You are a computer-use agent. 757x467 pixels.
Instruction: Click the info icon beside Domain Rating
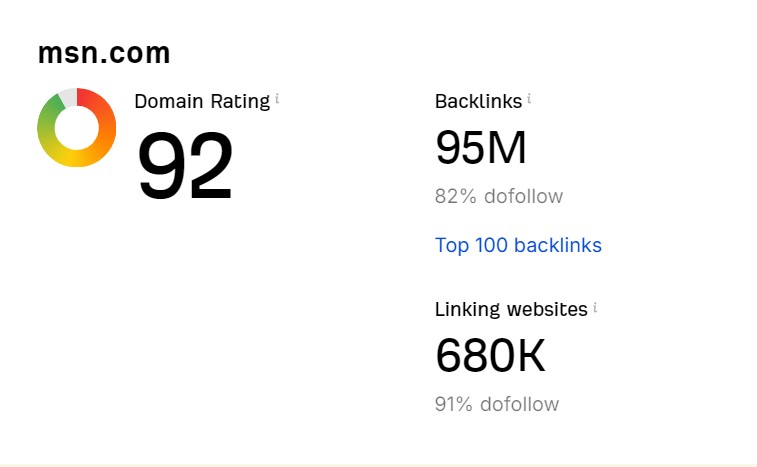tap(277, 99)
